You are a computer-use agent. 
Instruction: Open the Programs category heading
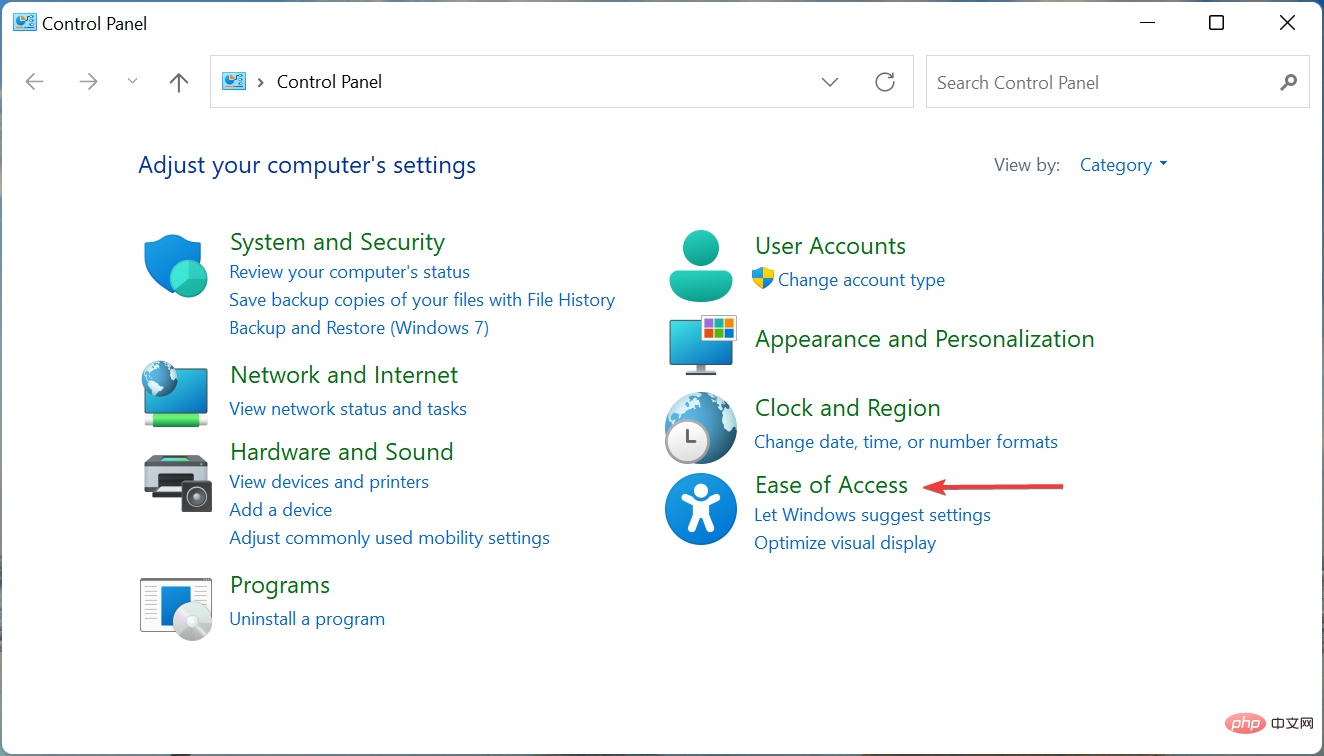[280, 585]
